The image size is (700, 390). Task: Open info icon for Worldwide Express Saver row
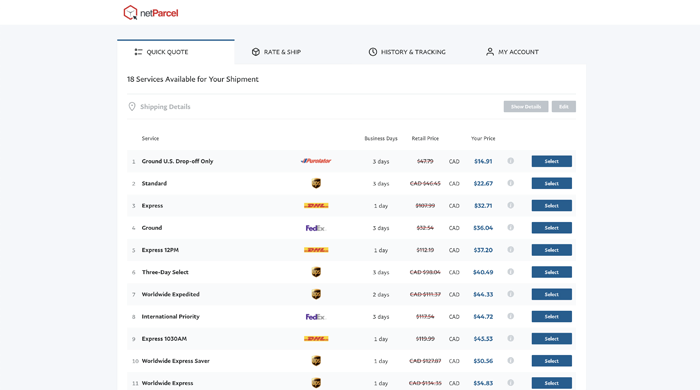pos(511,361)
